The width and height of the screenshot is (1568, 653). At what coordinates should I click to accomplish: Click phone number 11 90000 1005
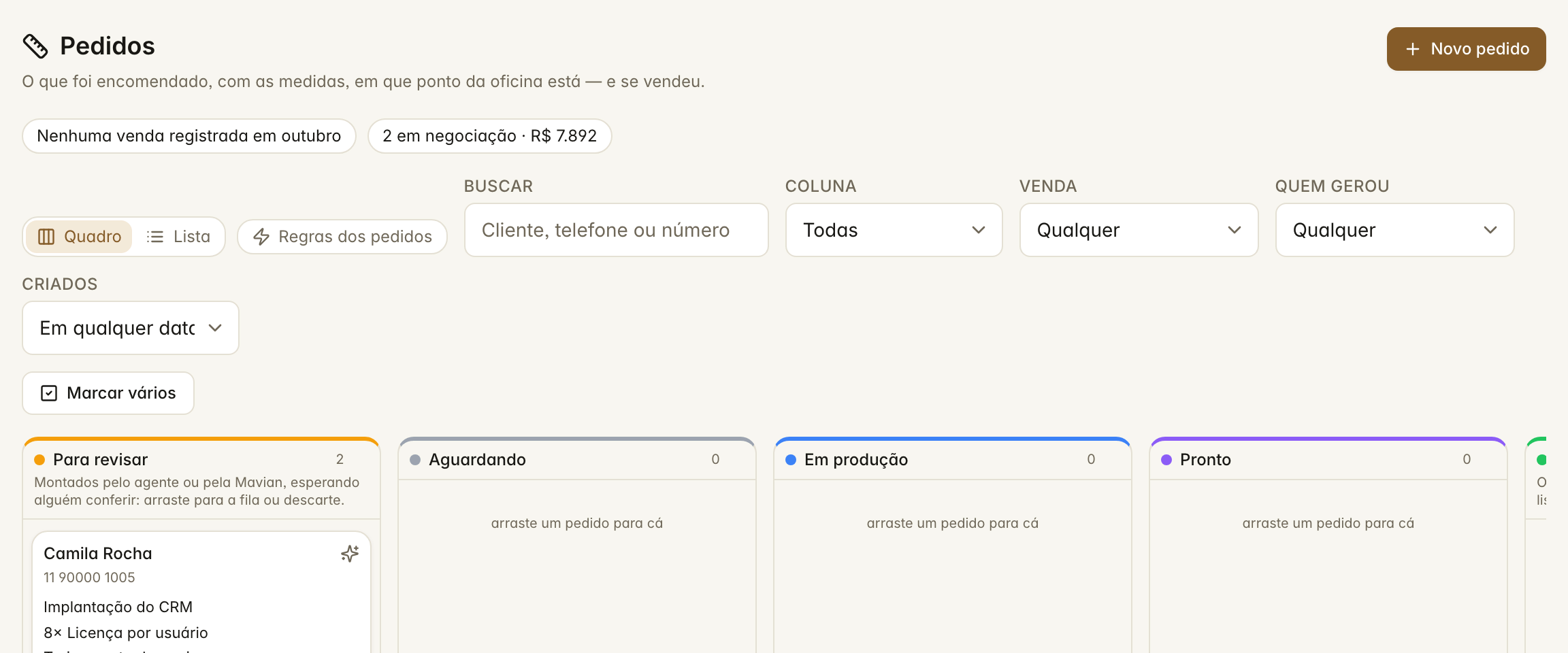point(89,577)
